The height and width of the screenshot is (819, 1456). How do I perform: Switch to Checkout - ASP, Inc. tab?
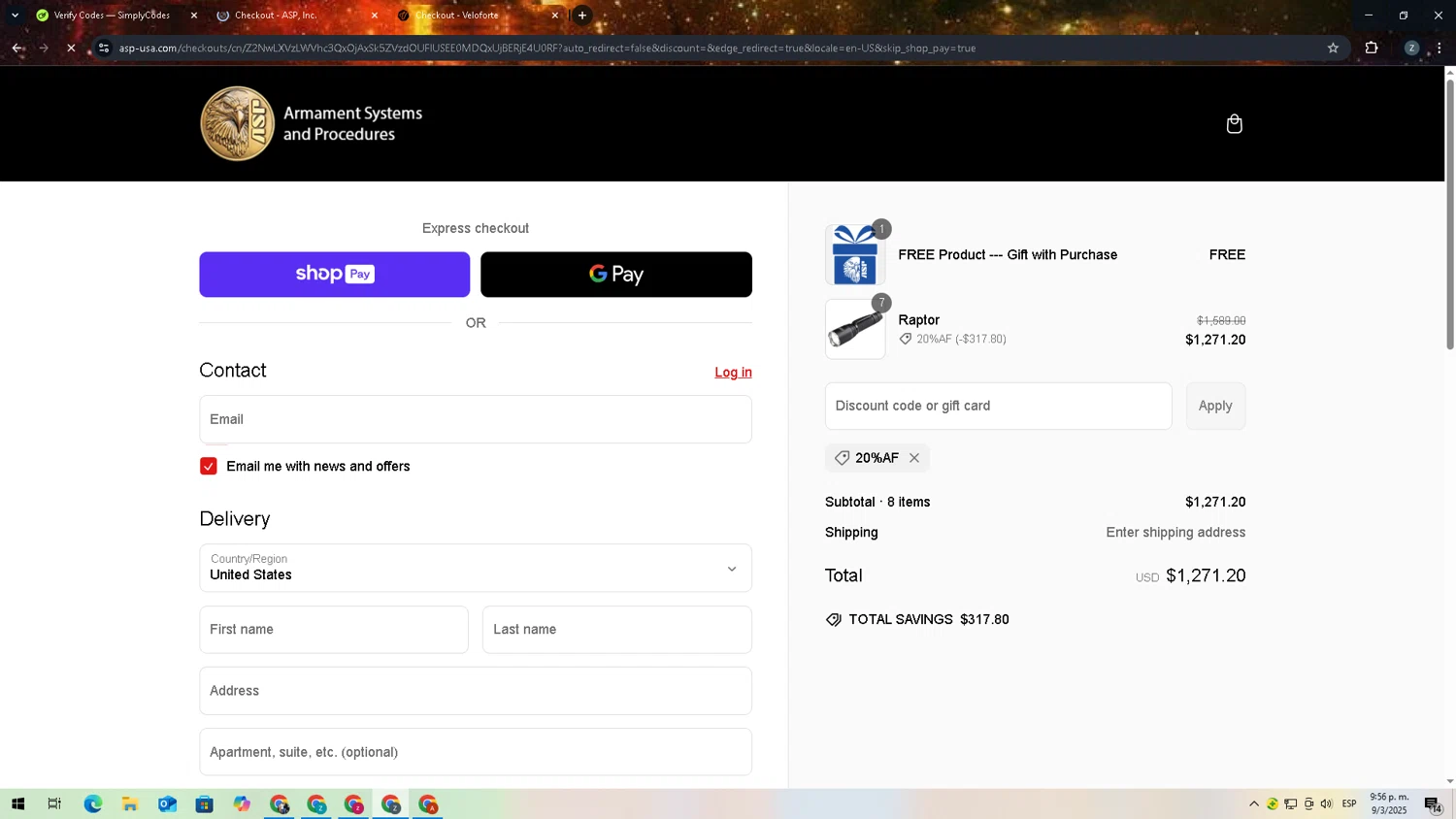[x=291, y=16]
